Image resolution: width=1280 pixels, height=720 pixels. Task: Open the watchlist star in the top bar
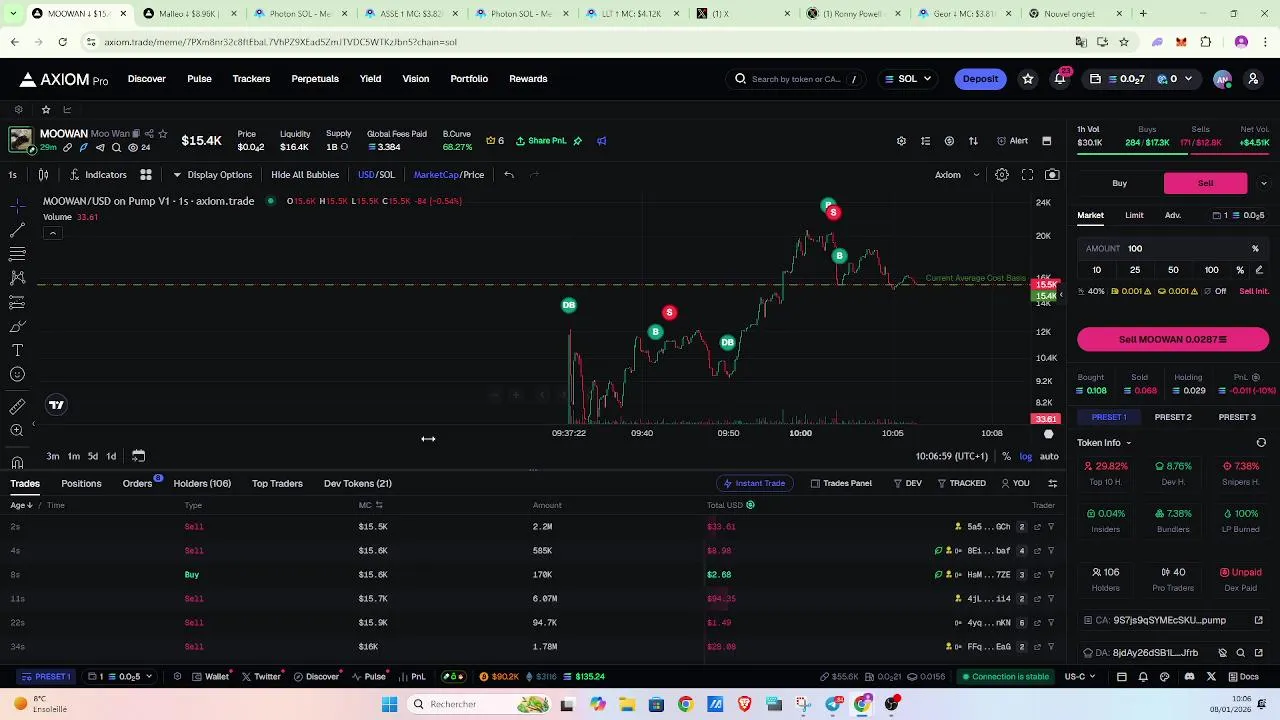[1028, 79]
